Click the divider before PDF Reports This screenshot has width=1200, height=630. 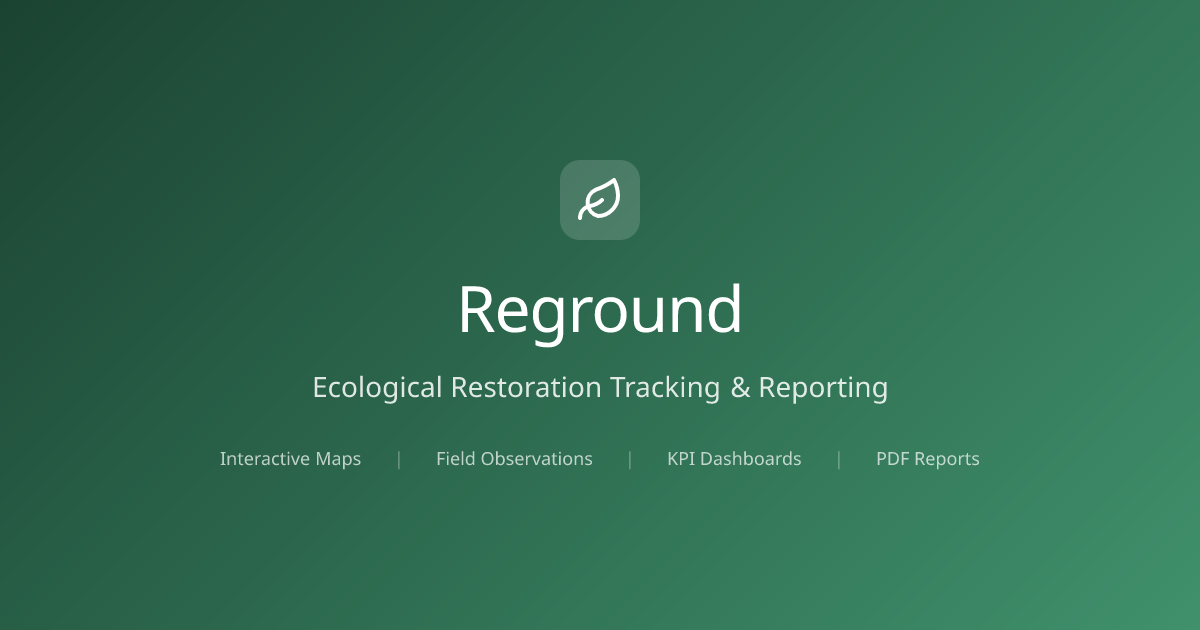[x=839, y=459]
